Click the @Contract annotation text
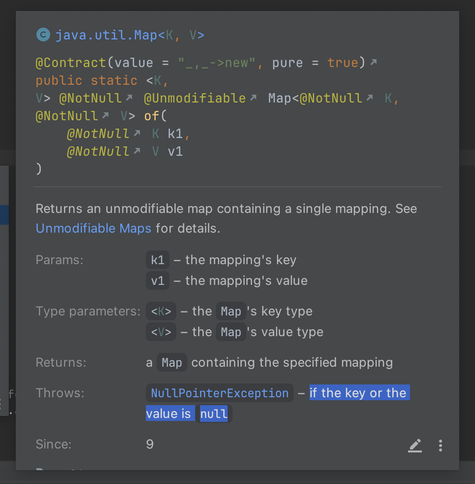475x484 pixels. click(x=71, y=63)
